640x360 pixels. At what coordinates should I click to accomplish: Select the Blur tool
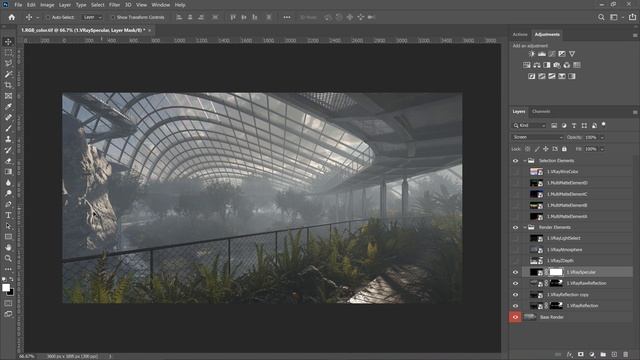8,182
